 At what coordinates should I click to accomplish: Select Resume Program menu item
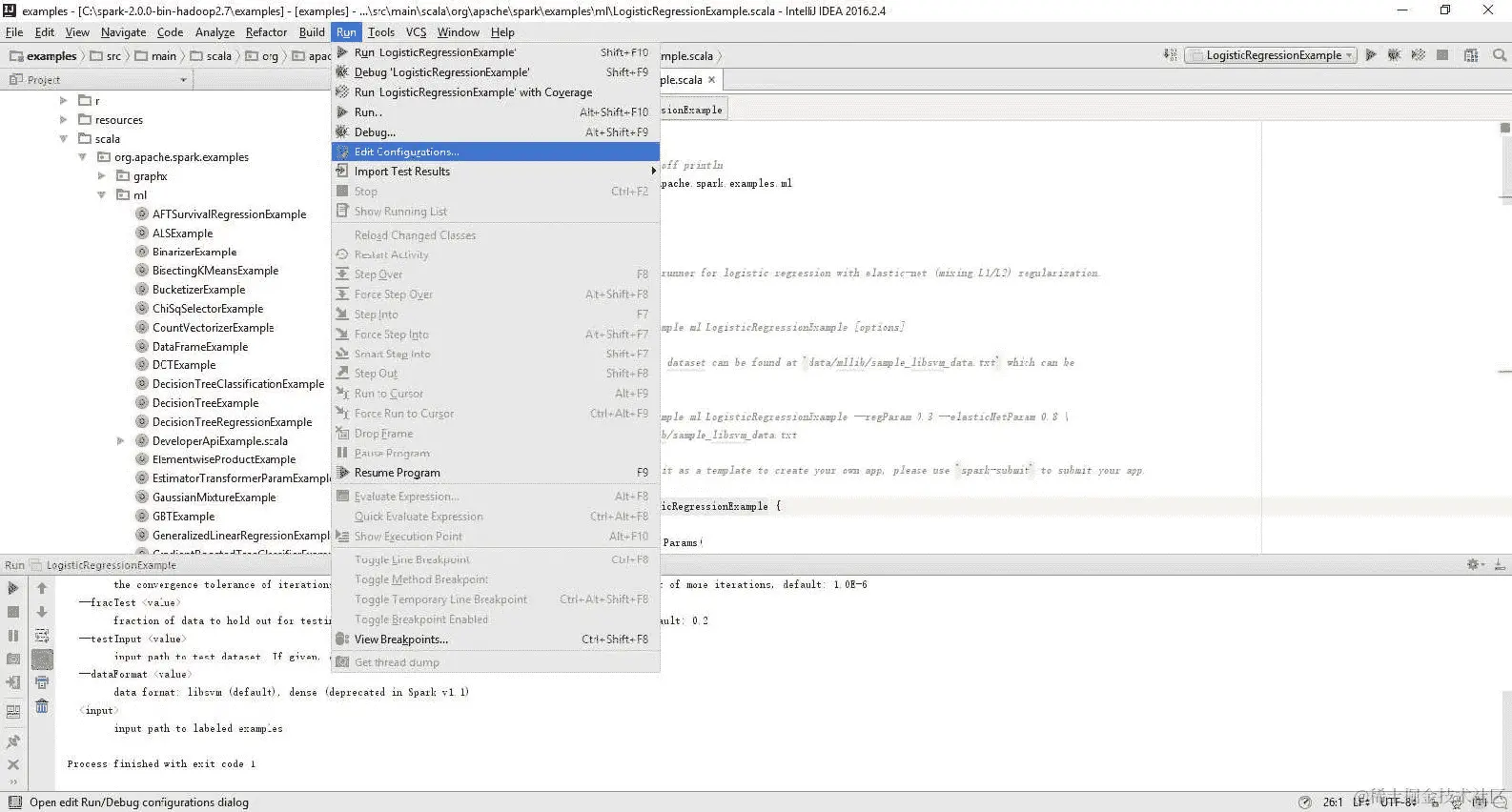pos(496,473)
